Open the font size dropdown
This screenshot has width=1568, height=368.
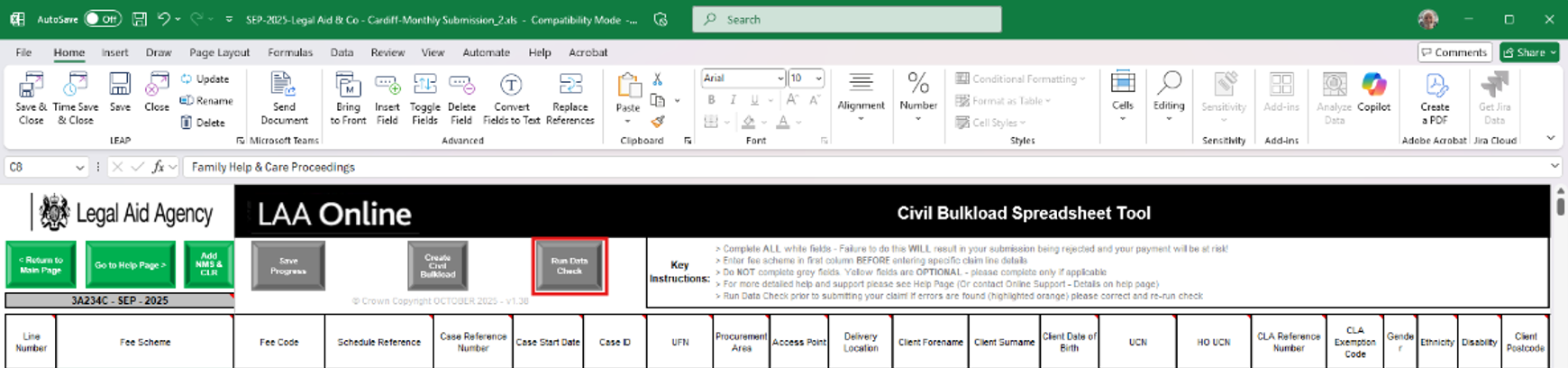(818, 78)
